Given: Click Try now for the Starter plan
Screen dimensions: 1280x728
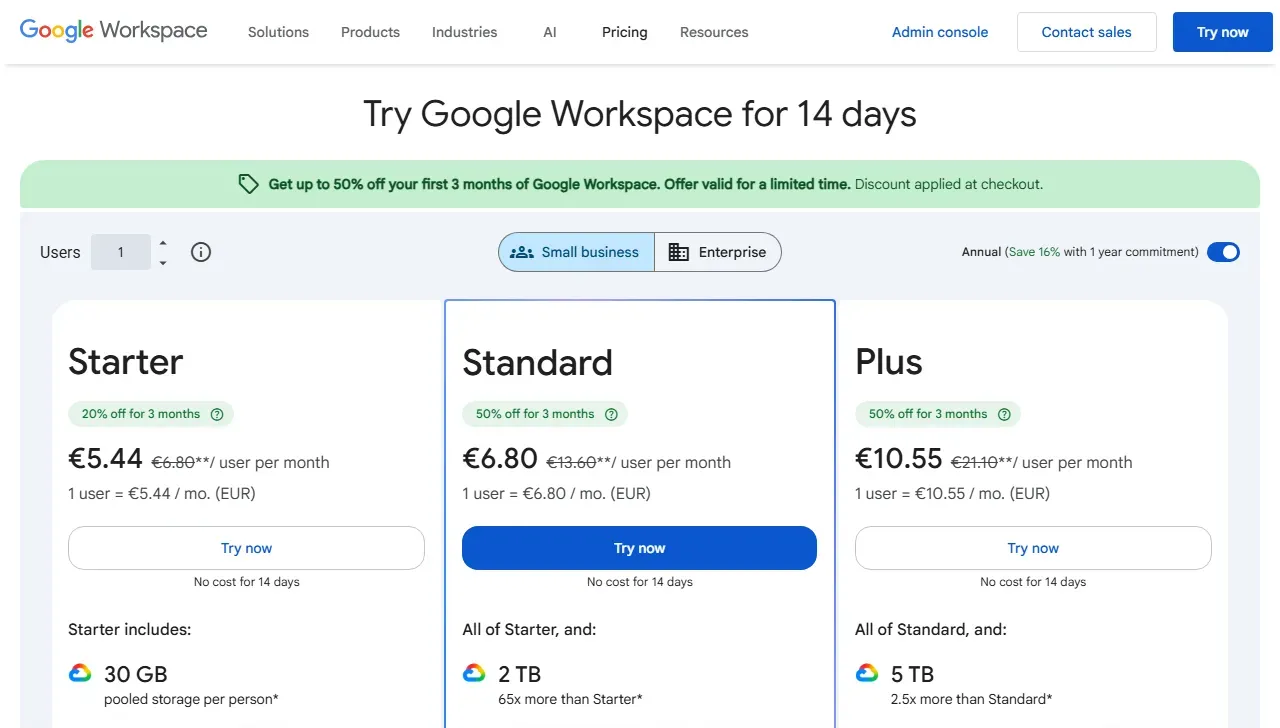Looking at the screenshot, I should point(246,548).
